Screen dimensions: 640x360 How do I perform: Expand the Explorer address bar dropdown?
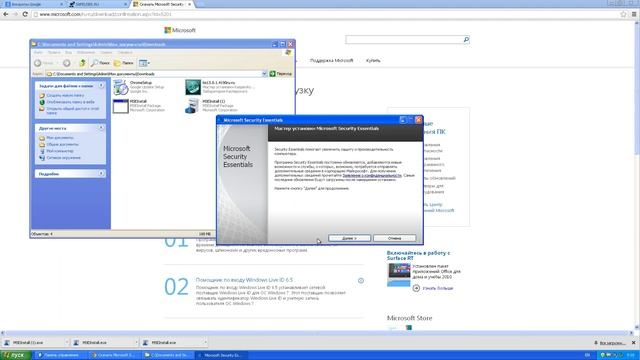[x=264, y=74]
